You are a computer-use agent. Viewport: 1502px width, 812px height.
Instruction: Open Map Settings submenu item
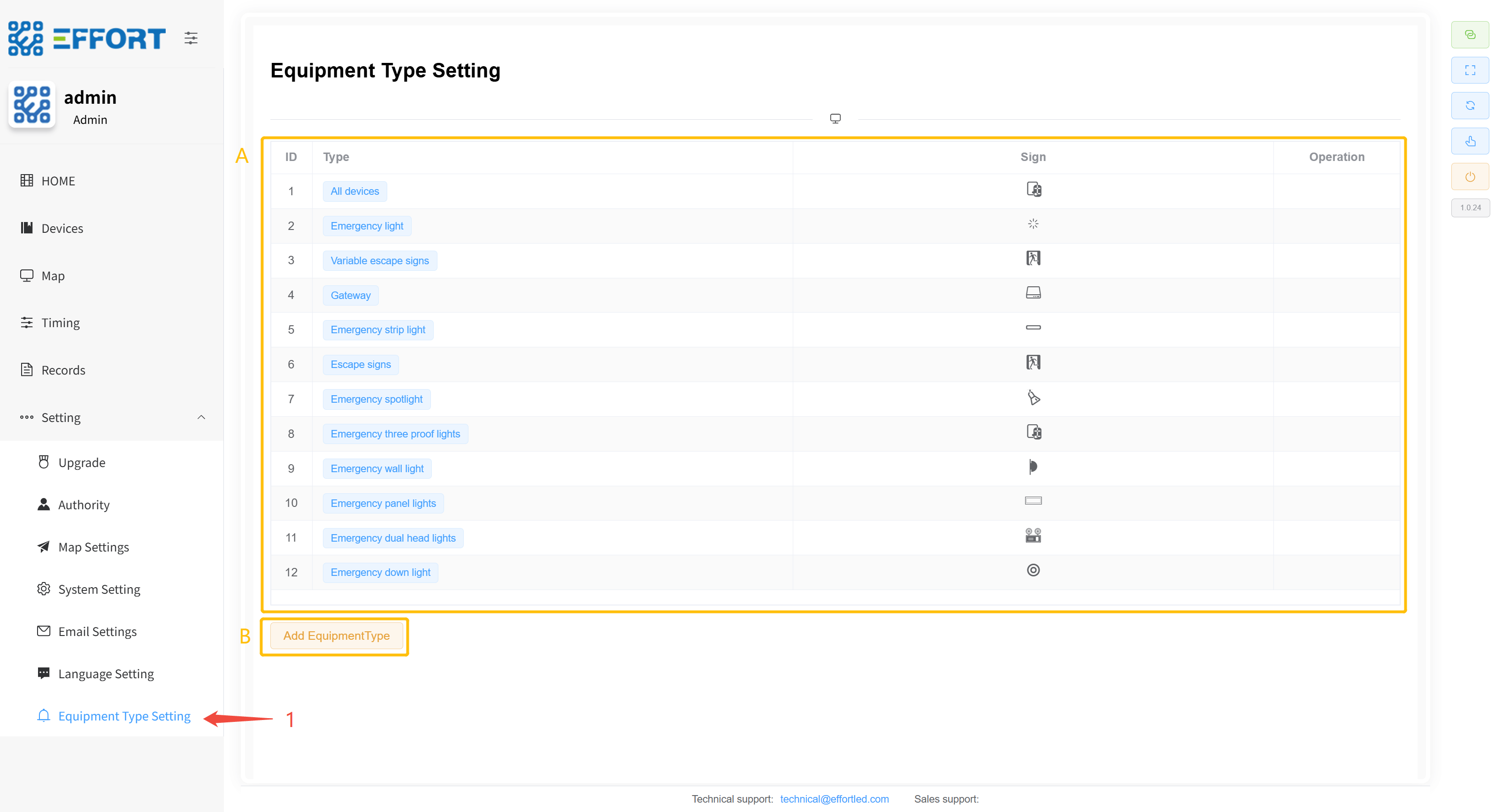[x=93, y=547]
